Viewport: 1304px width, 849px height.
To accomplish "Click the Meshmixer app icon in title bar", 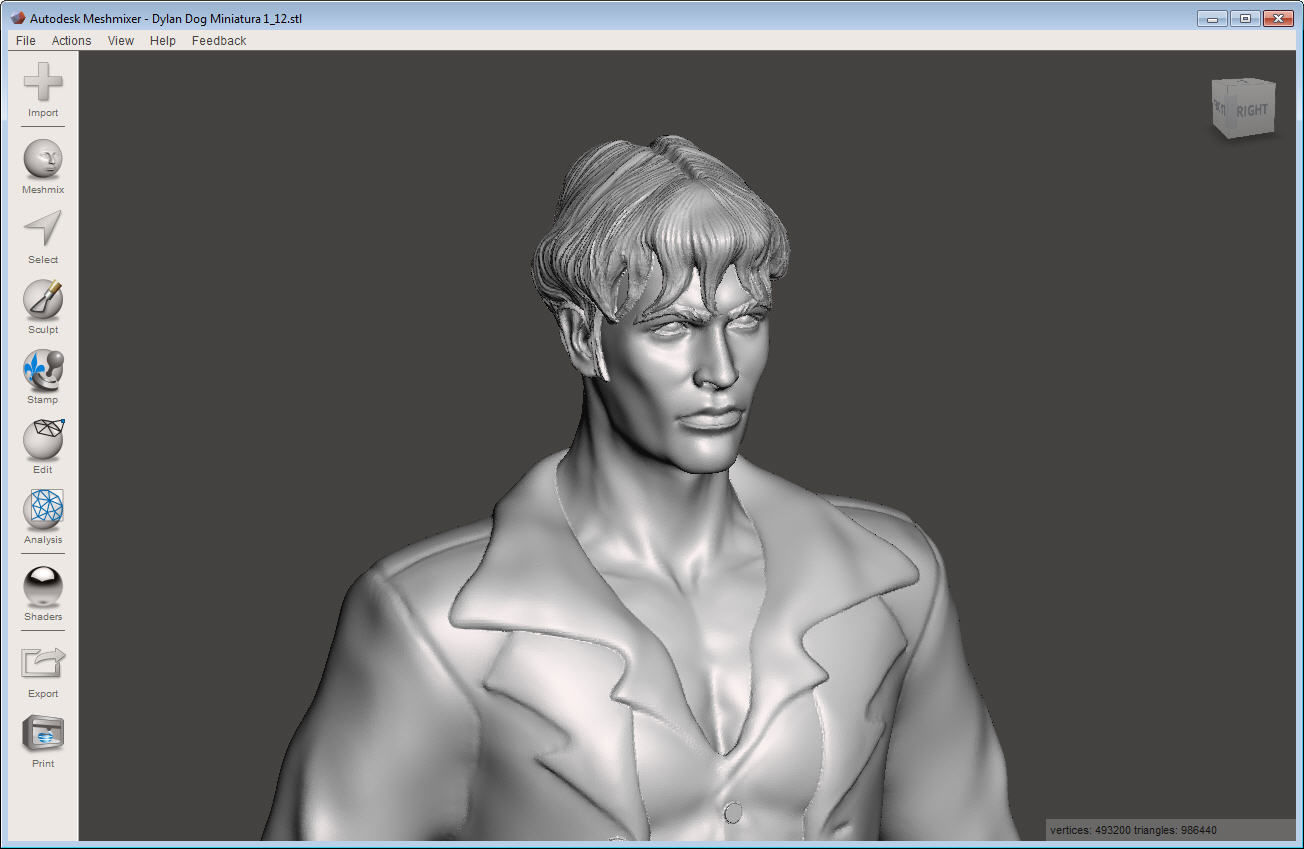I will click(18, 18).
